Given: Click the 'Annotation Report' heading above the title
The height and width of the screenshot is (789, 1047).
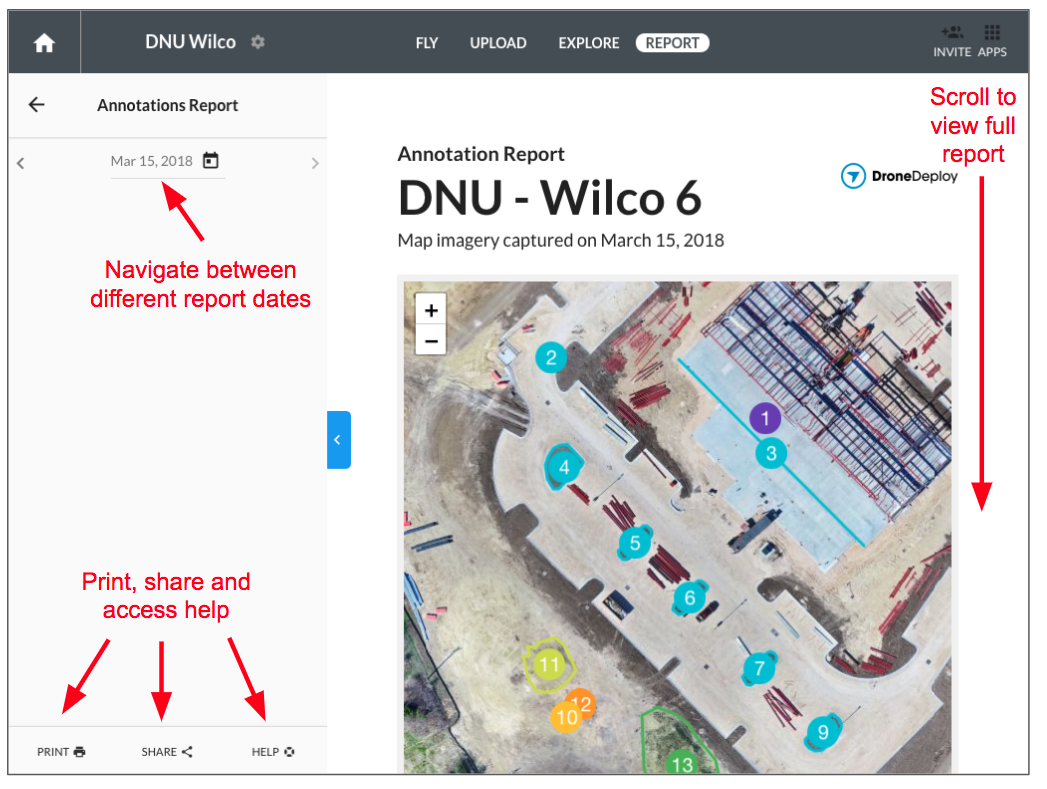Looking at the screenshot, I should point(481,154).
